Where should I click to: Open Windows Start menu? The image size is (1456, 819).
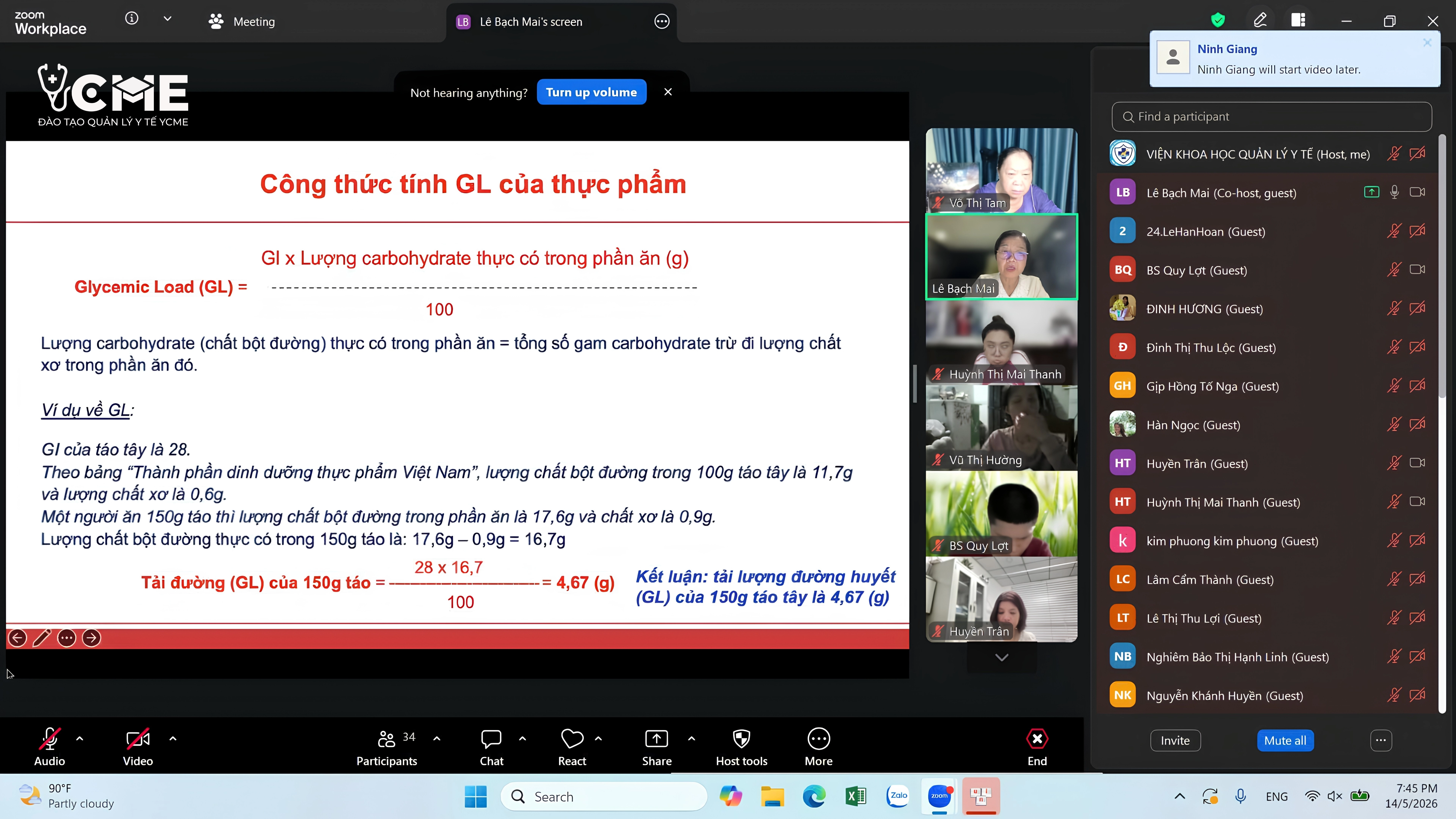point(475,797)
